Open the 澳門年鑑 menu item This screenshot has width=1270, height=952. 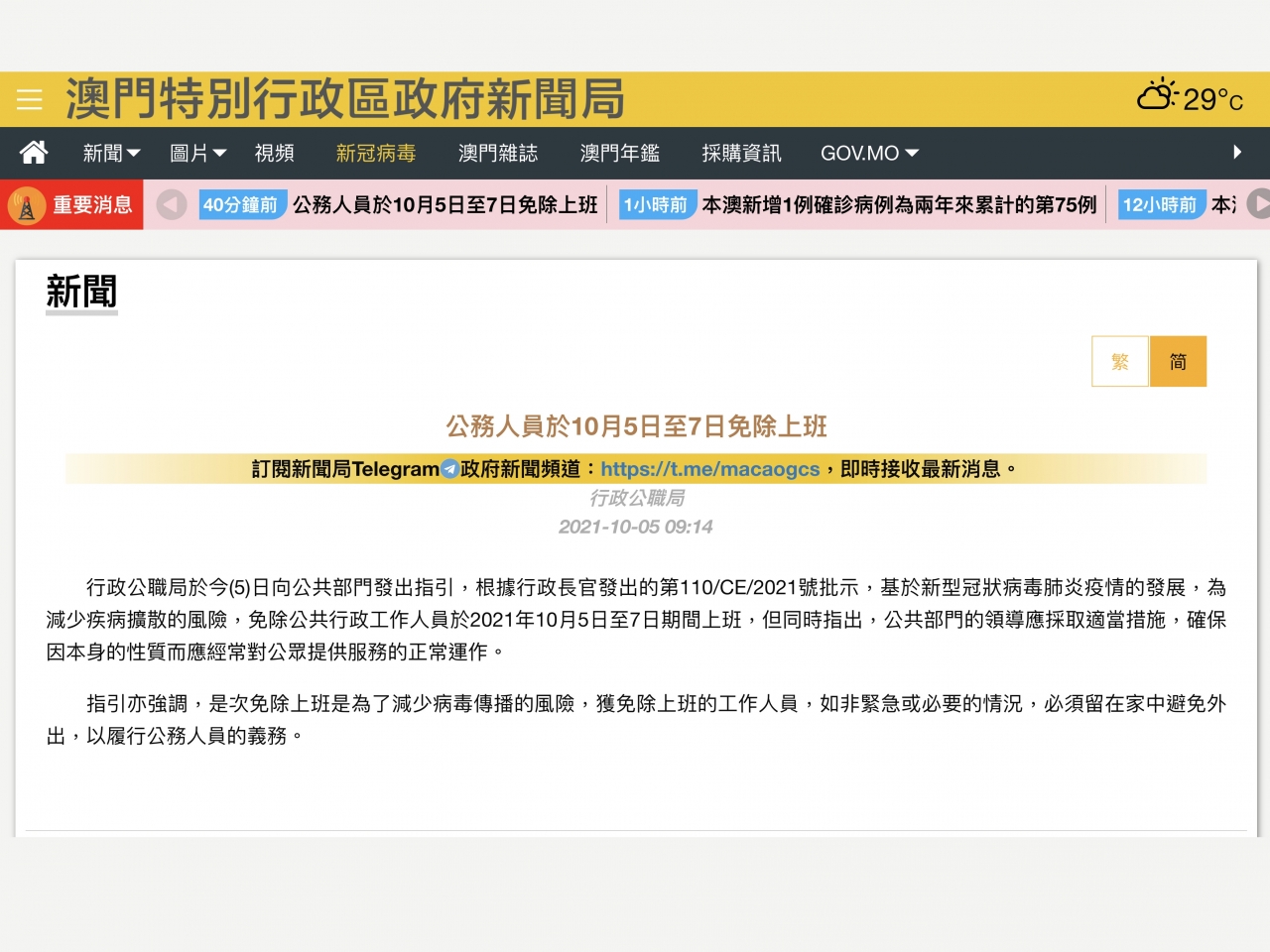pyautogui.click(x=619, y=153)
